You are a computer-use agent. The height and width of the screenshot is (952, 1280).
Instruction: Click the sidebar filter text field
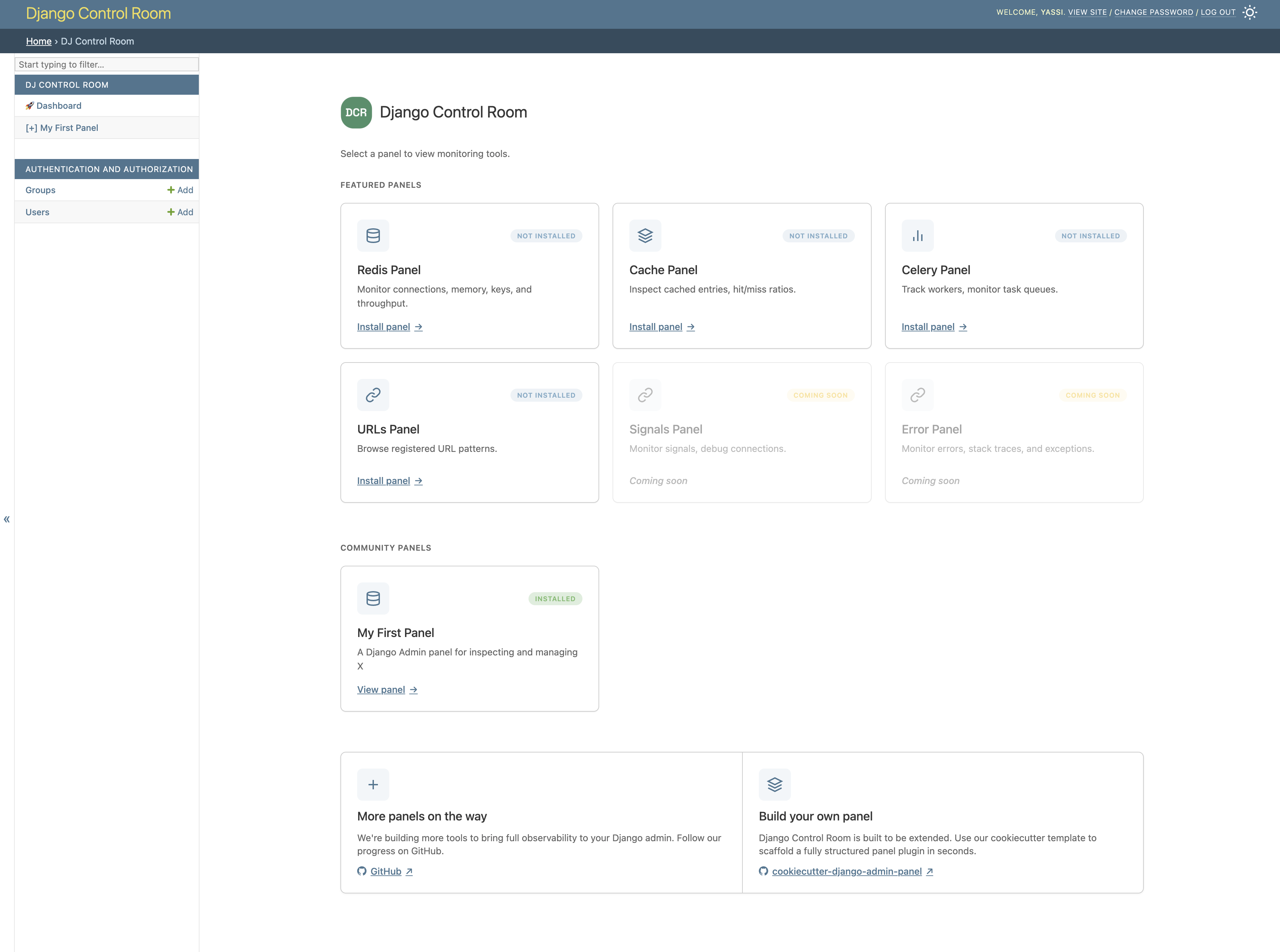(x=107, y=64)
